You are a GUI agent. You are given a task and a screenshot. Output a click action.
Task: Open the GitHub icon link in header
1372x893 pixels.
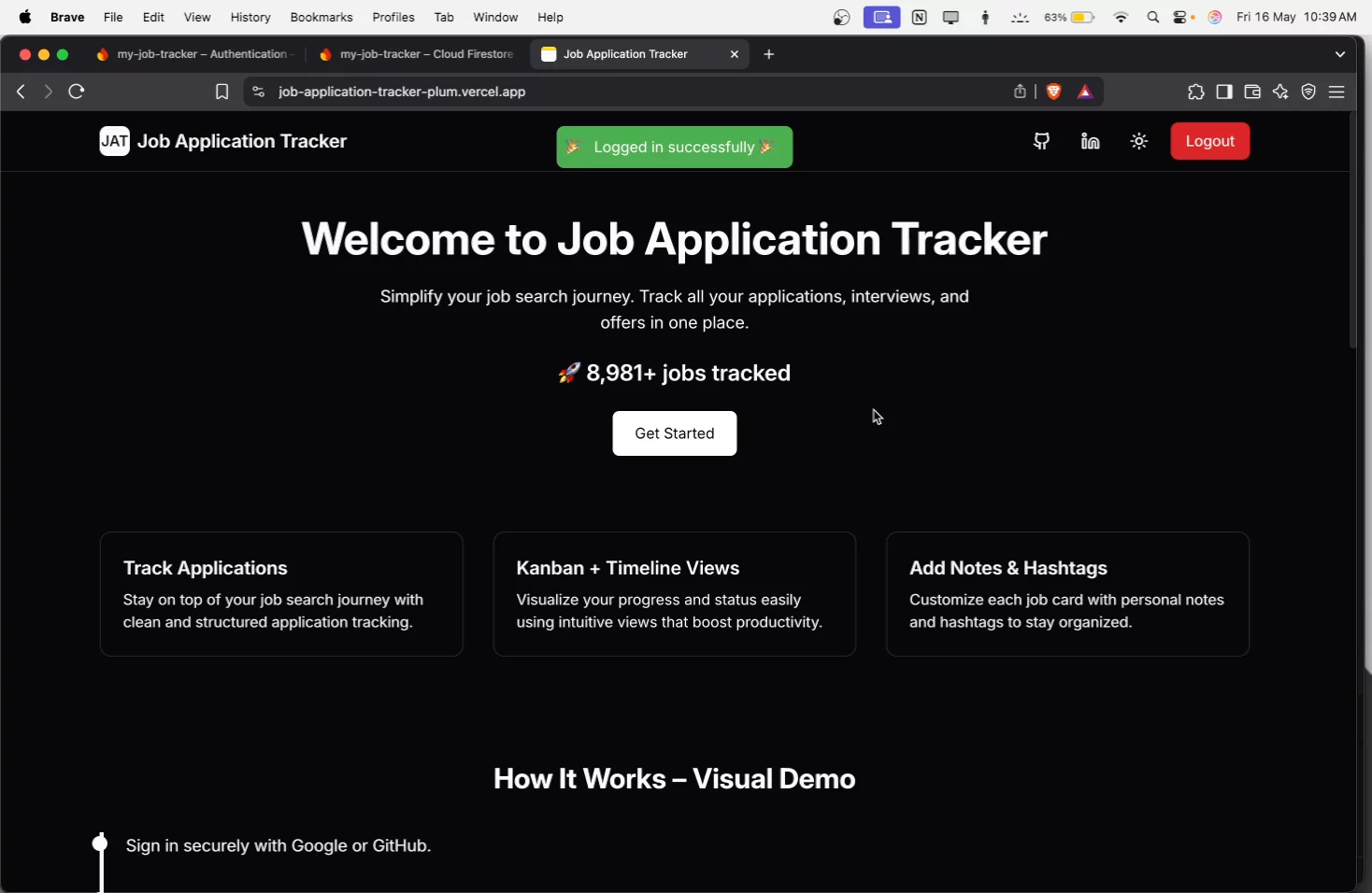click(1041, 141)
